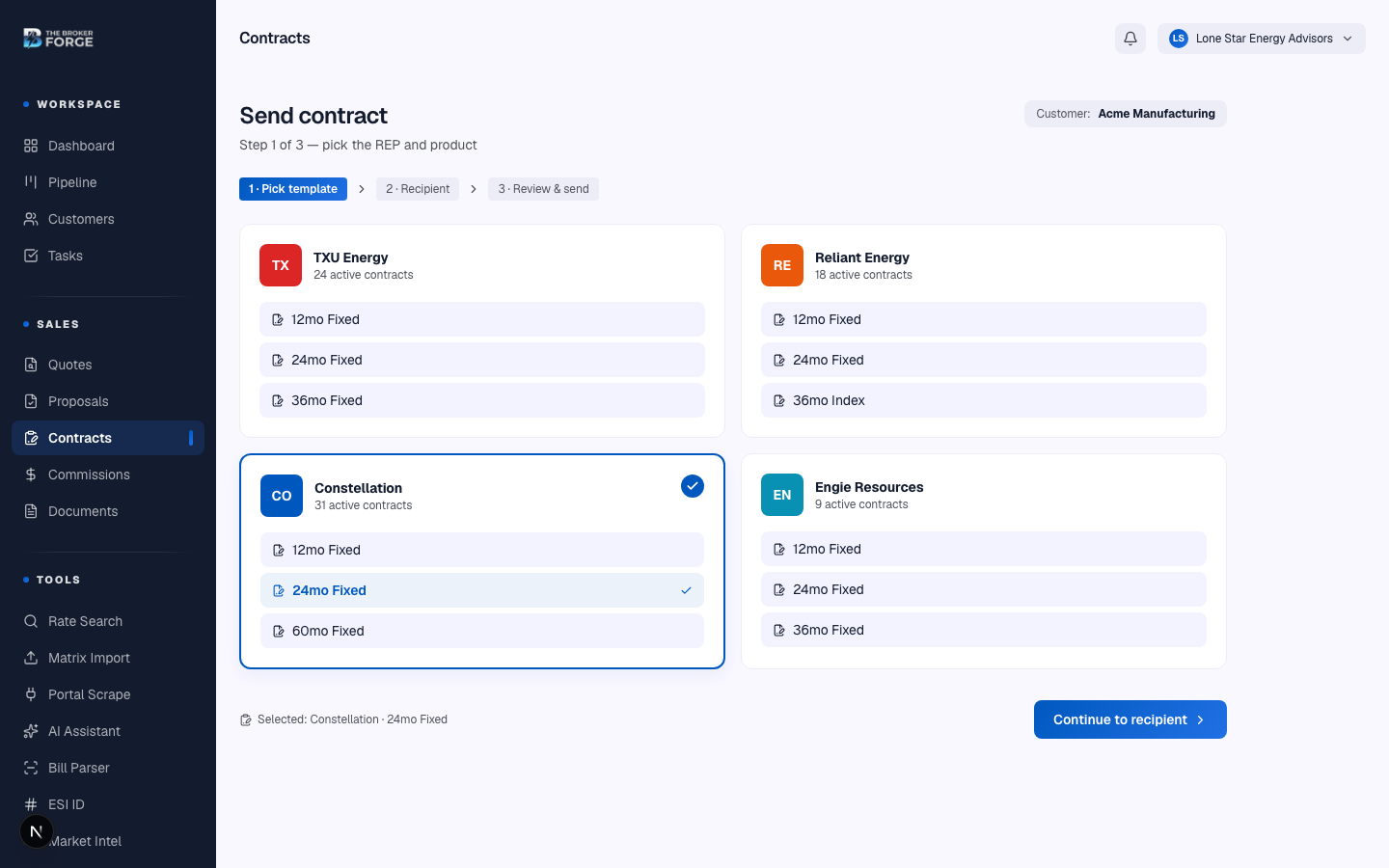1389x868 pixels.
Task: Pick Constellation 12mo Fixed template
Action: pos(482,550)
